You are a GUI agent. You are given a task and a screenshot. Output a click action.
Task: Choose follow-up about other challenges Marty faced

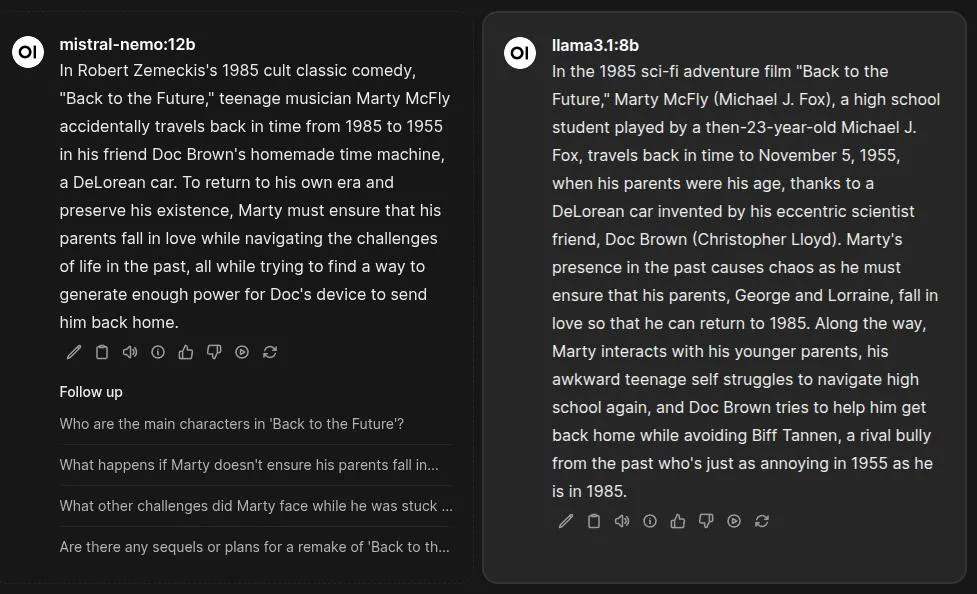[255, 506]
